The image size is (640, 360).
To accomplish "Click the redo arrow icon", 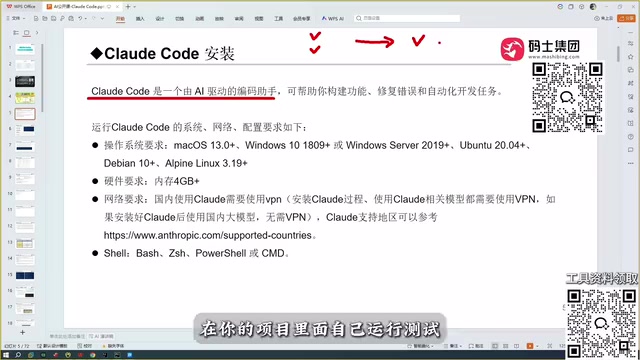I will 94,18.
